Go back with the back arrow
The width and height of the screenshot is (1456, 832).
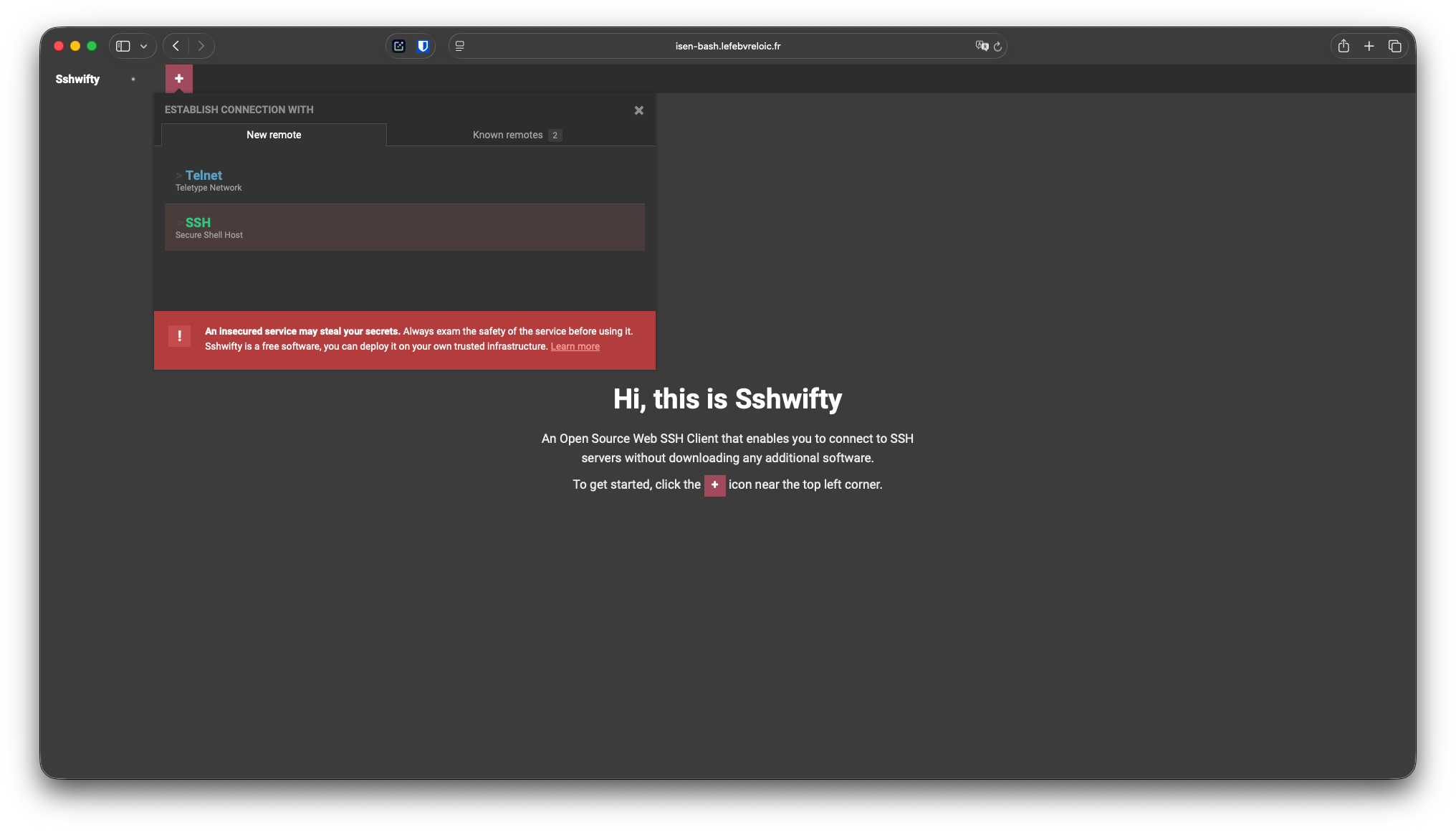176,46
